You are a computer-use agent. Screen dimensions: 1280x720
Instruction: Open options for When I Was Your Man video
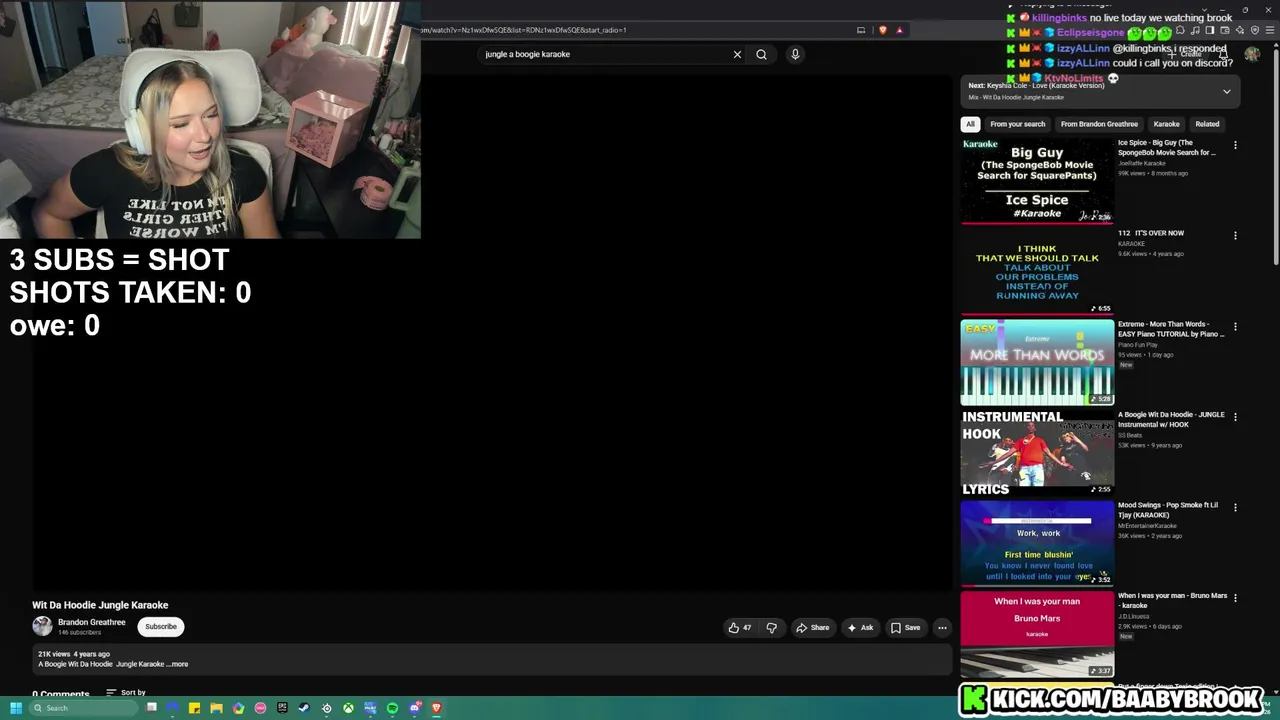[1235, 598]
